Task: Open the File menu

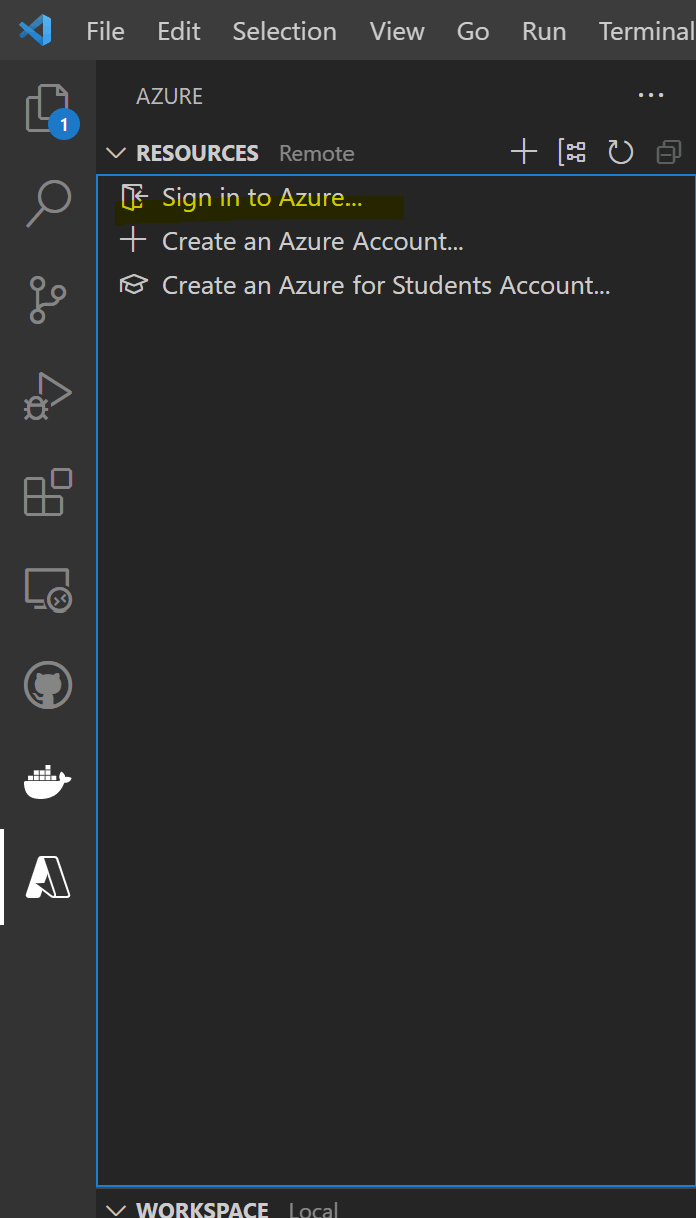Action: [x=105, y=31]
